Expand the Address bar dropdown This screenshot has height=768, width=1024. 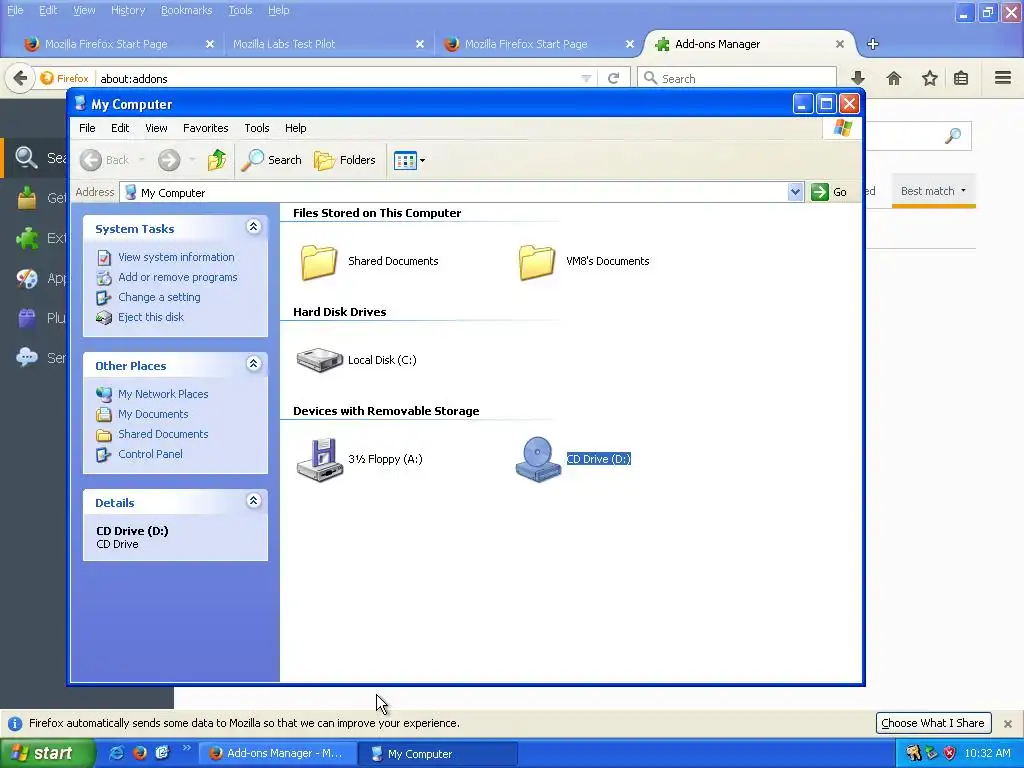click(795, 192)
